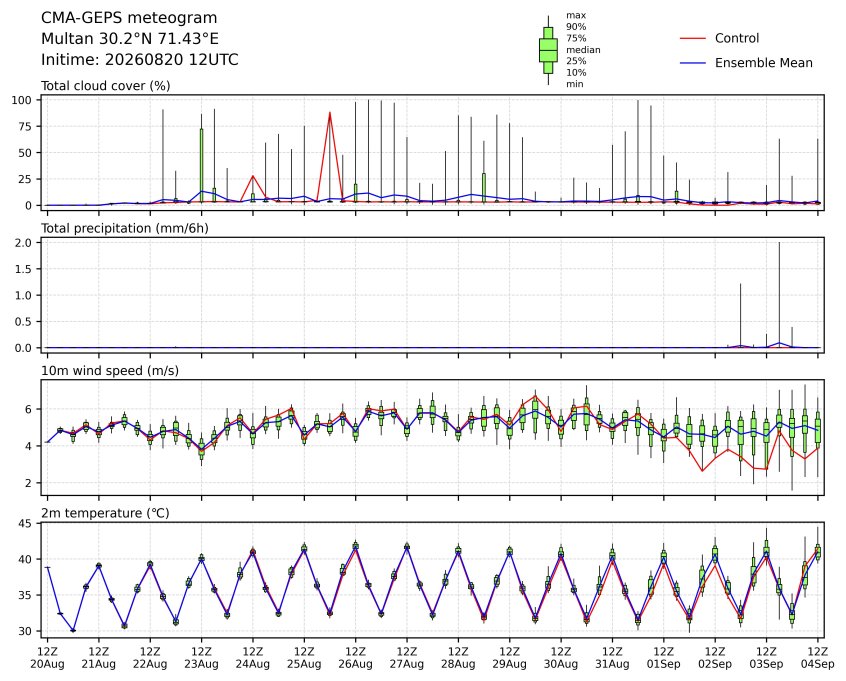Click the tallest precipitation whisker spike reaching 2.0
The height and width of the screenshot is (681, 846).
point(779,295)
